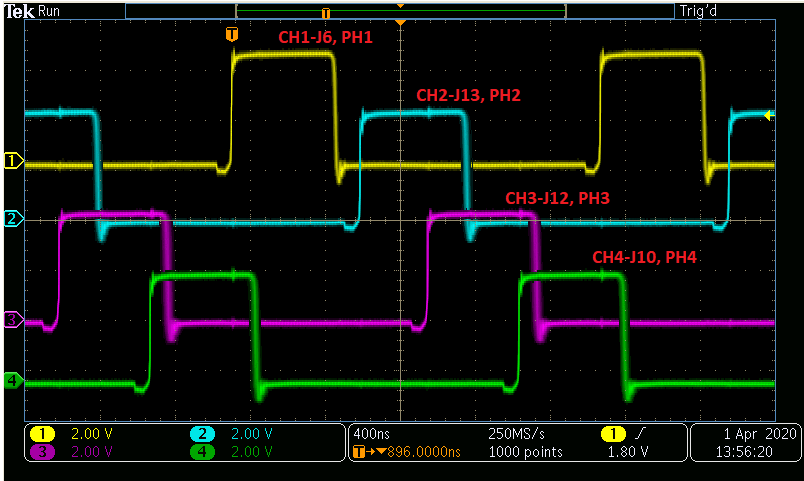Click the 1 Apr 2020 date readout
The height and width of the screenshot is (481, 804).
[760, 434]
